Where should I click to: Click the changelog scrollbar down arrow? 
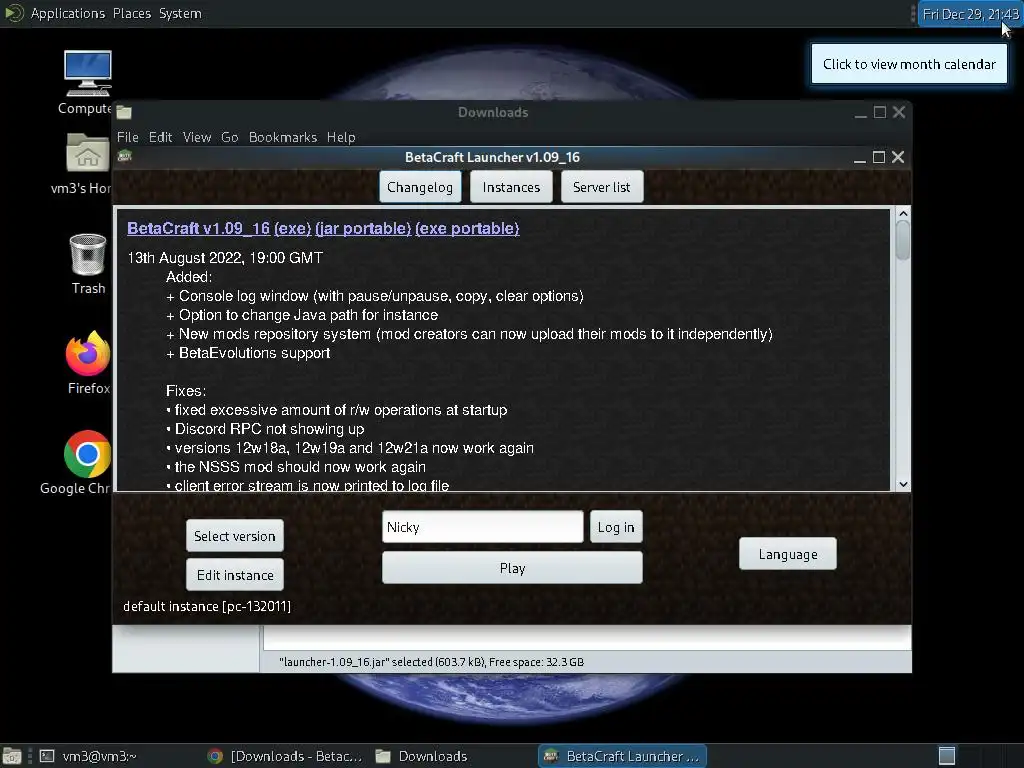click(903, 484)
